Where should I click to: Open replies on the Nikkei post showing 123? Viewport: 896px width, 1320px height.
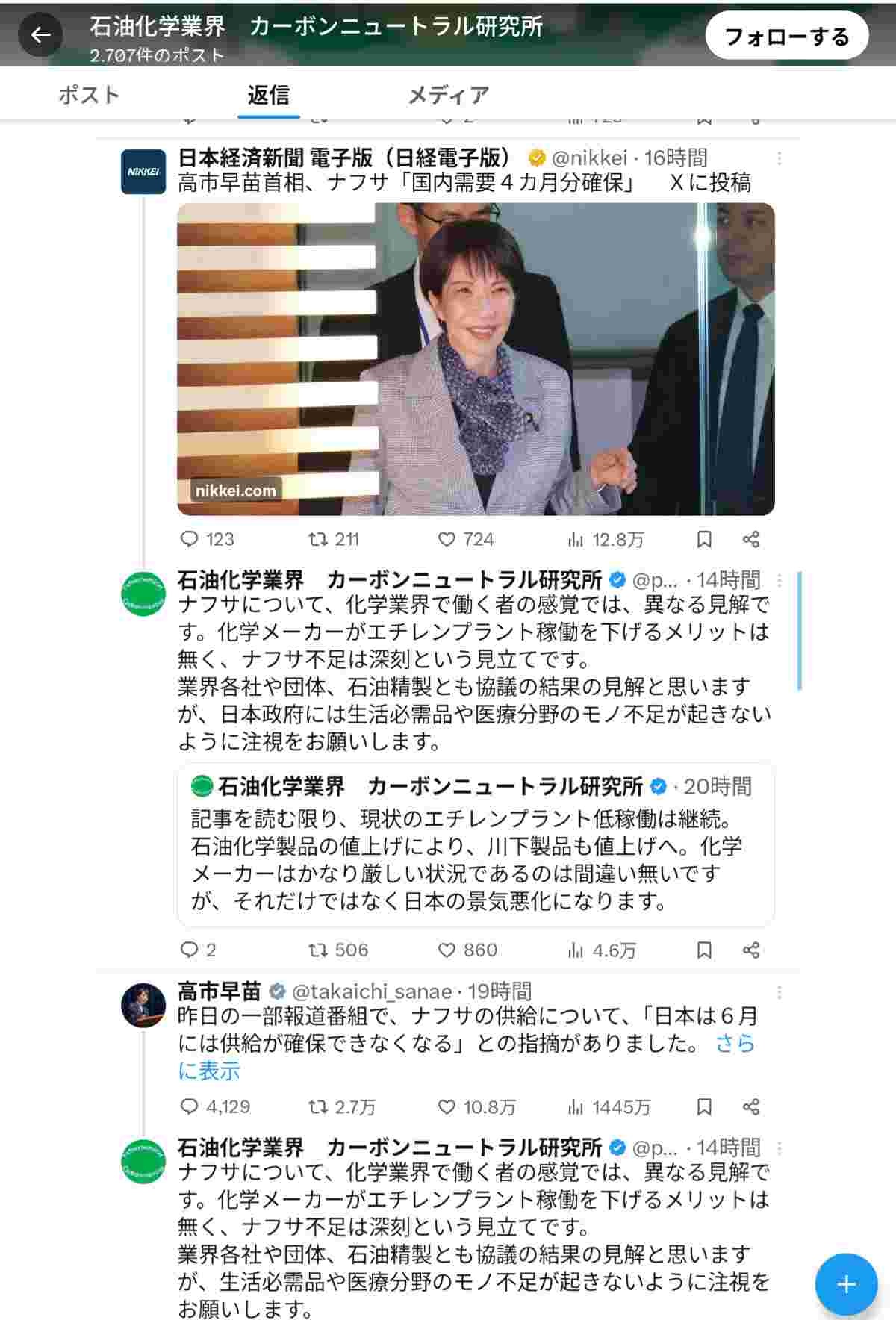(x=208, y=539)
